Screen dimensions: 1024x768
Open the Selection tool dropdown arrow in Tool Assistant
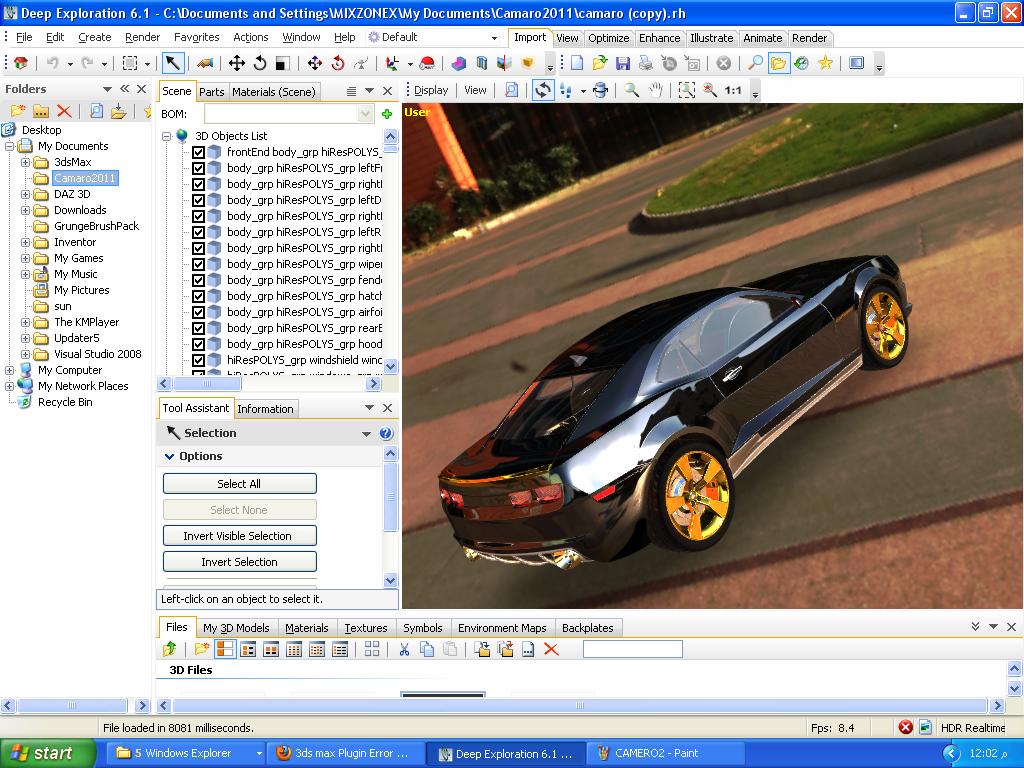point(366,434)
